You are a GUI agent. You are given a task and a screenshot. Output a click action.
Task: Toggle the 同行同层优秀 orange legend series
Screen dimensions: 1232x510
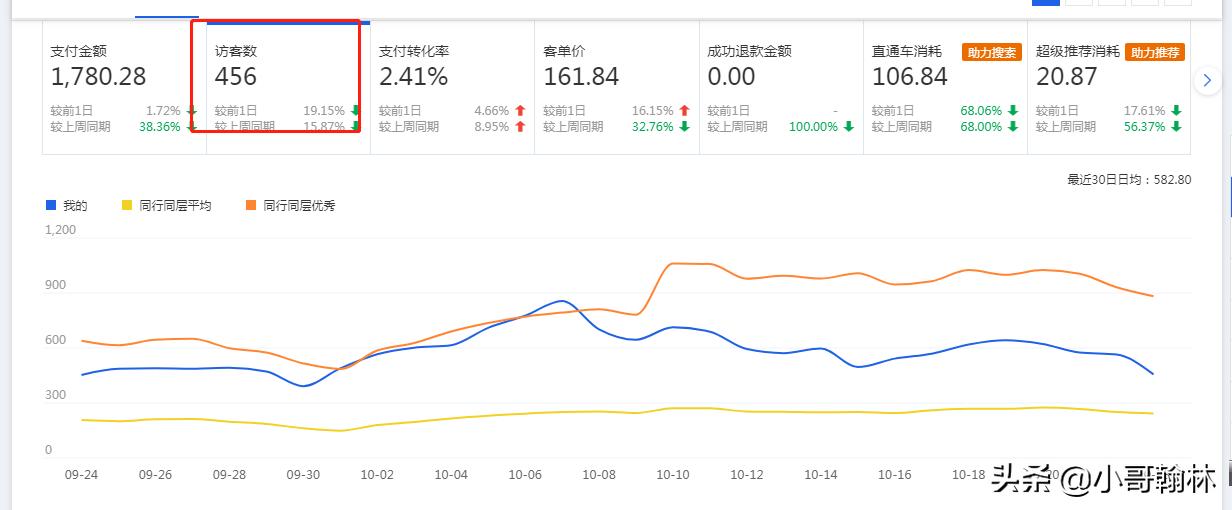pyautogui.click(x=290, y=206)
